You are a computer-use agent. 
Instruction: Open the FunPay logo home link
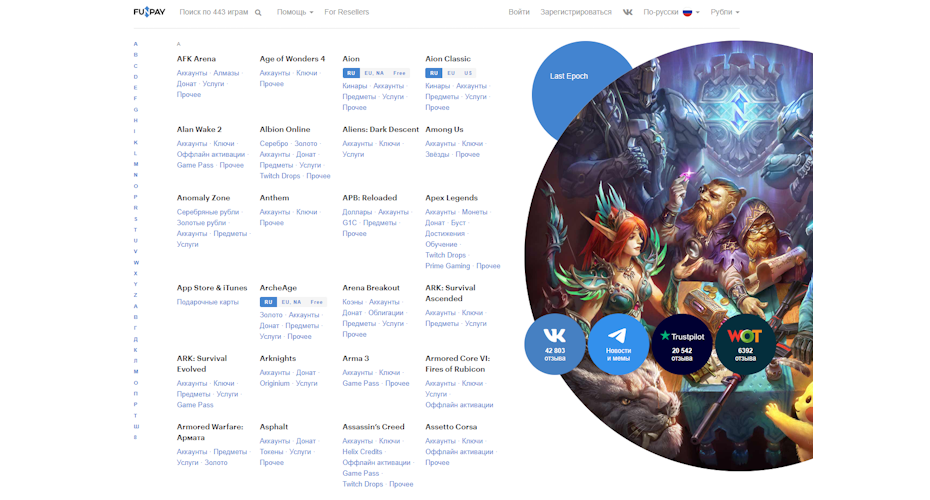click(149, 12)
